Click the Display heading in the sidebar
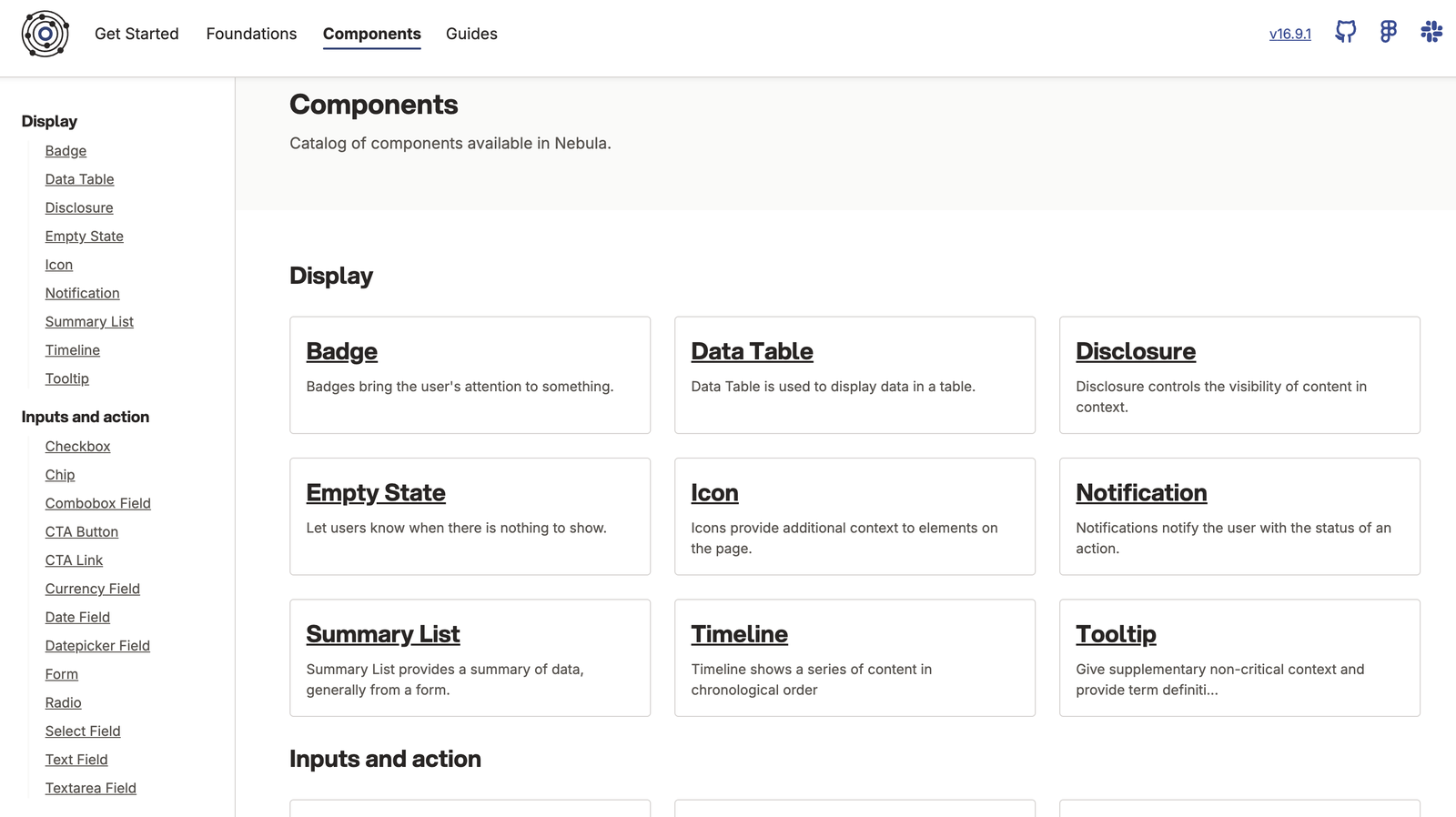 [x=49, y=121]
